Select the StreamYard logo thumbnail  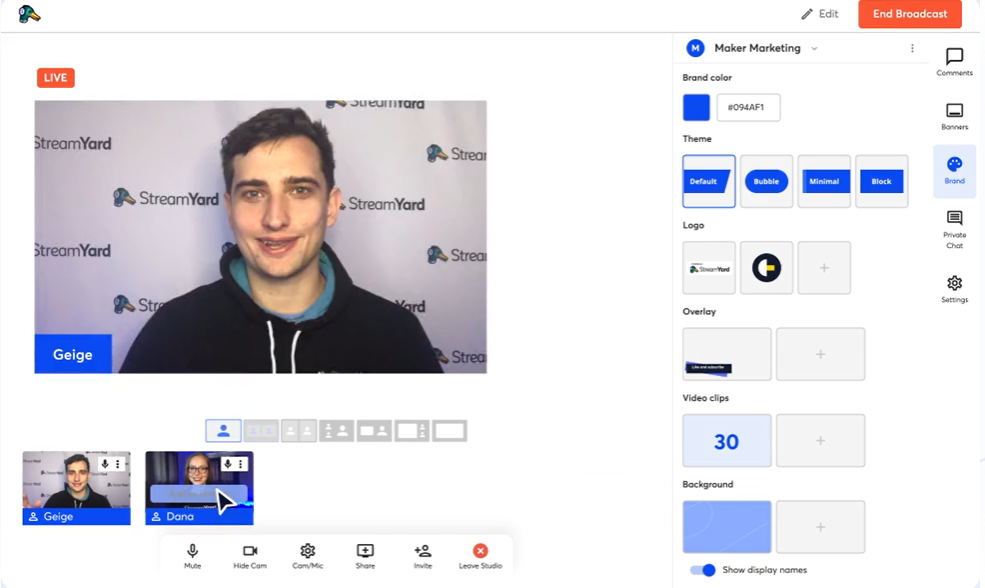(x=709, y=268)
